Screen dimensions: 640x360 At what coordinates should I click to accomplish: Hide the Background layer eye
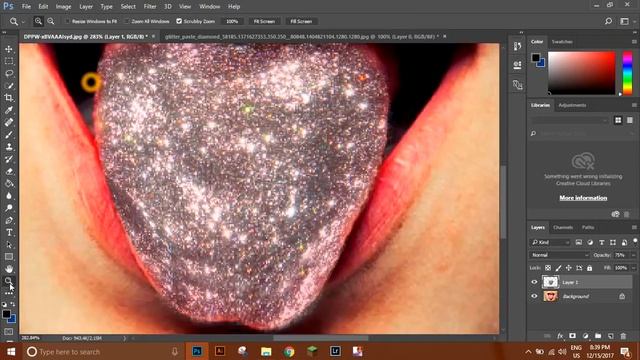click(534, 296)
